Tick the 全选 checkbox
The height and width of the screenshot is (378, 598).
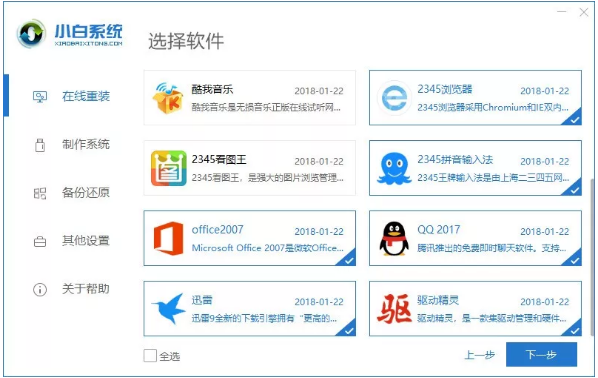[x=150, y=355]
